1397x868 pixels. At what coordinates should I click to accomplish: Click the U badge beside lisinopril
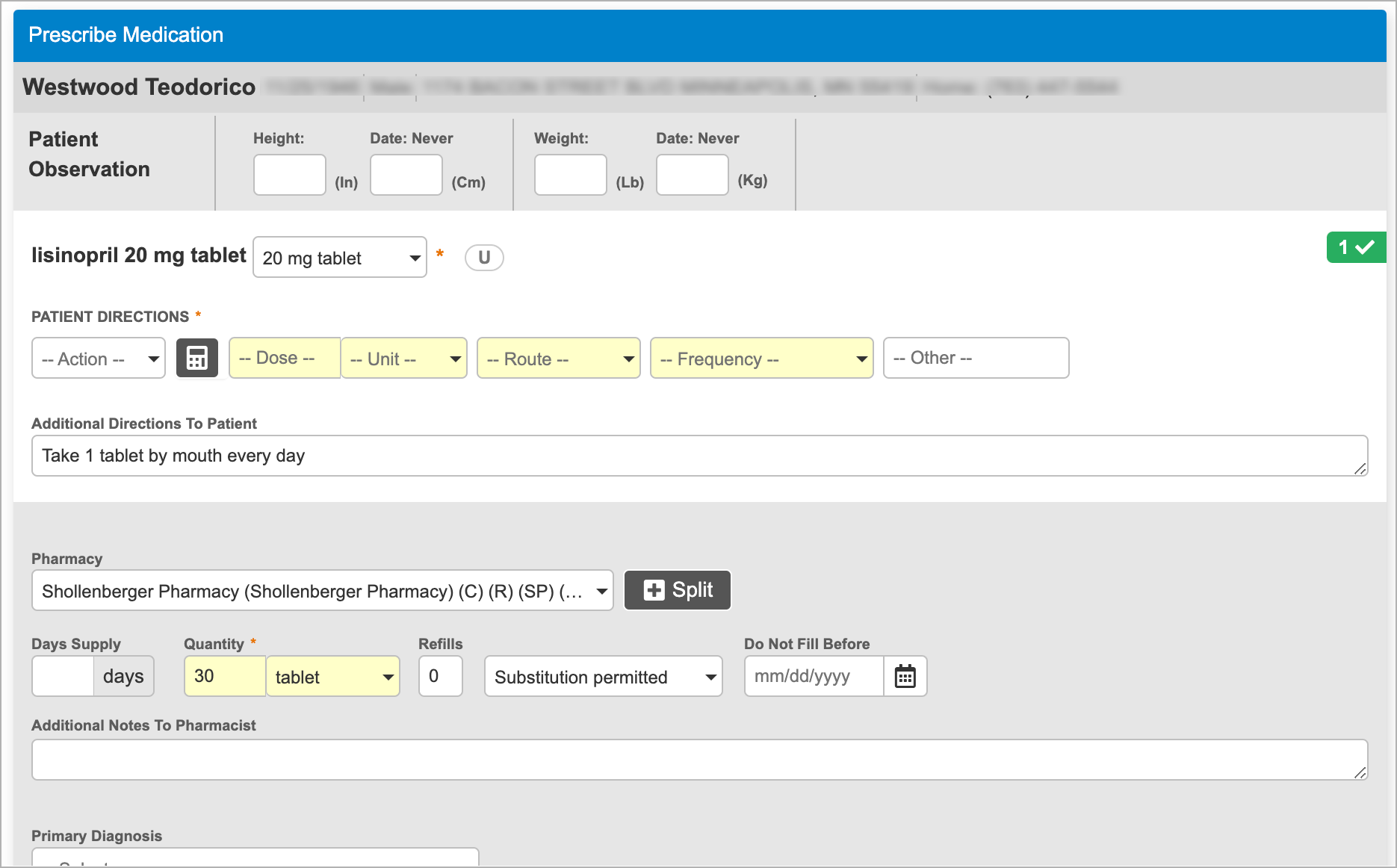pyautogui.click(x=484, y=258)
